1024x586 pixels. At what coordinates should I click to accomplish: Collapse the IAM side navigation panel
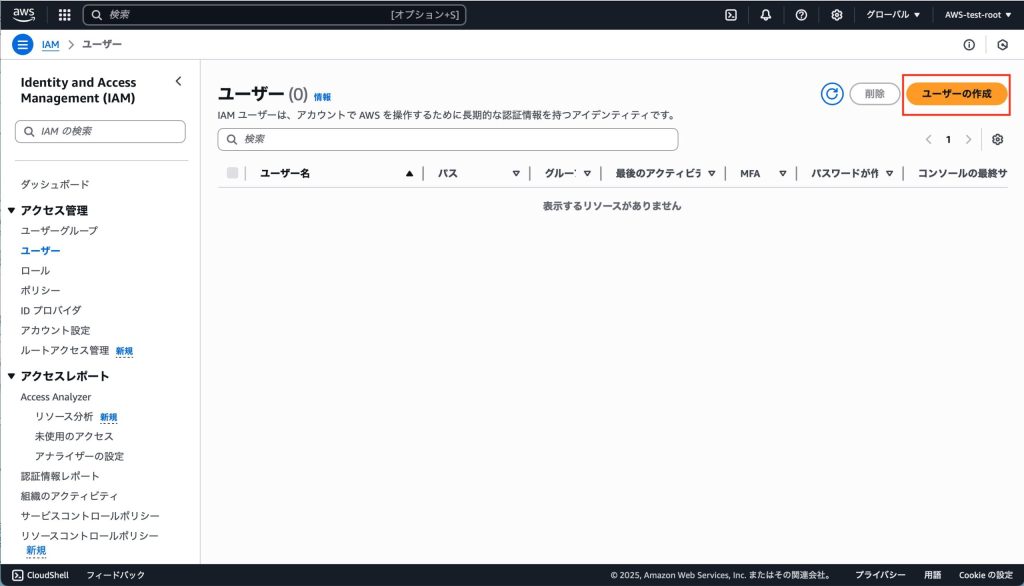coord(178,82)
